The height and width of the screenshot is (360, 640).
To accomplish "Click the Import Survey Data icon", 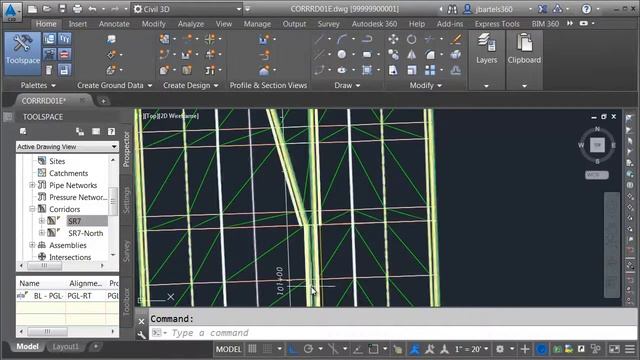I will coord(111,39).
